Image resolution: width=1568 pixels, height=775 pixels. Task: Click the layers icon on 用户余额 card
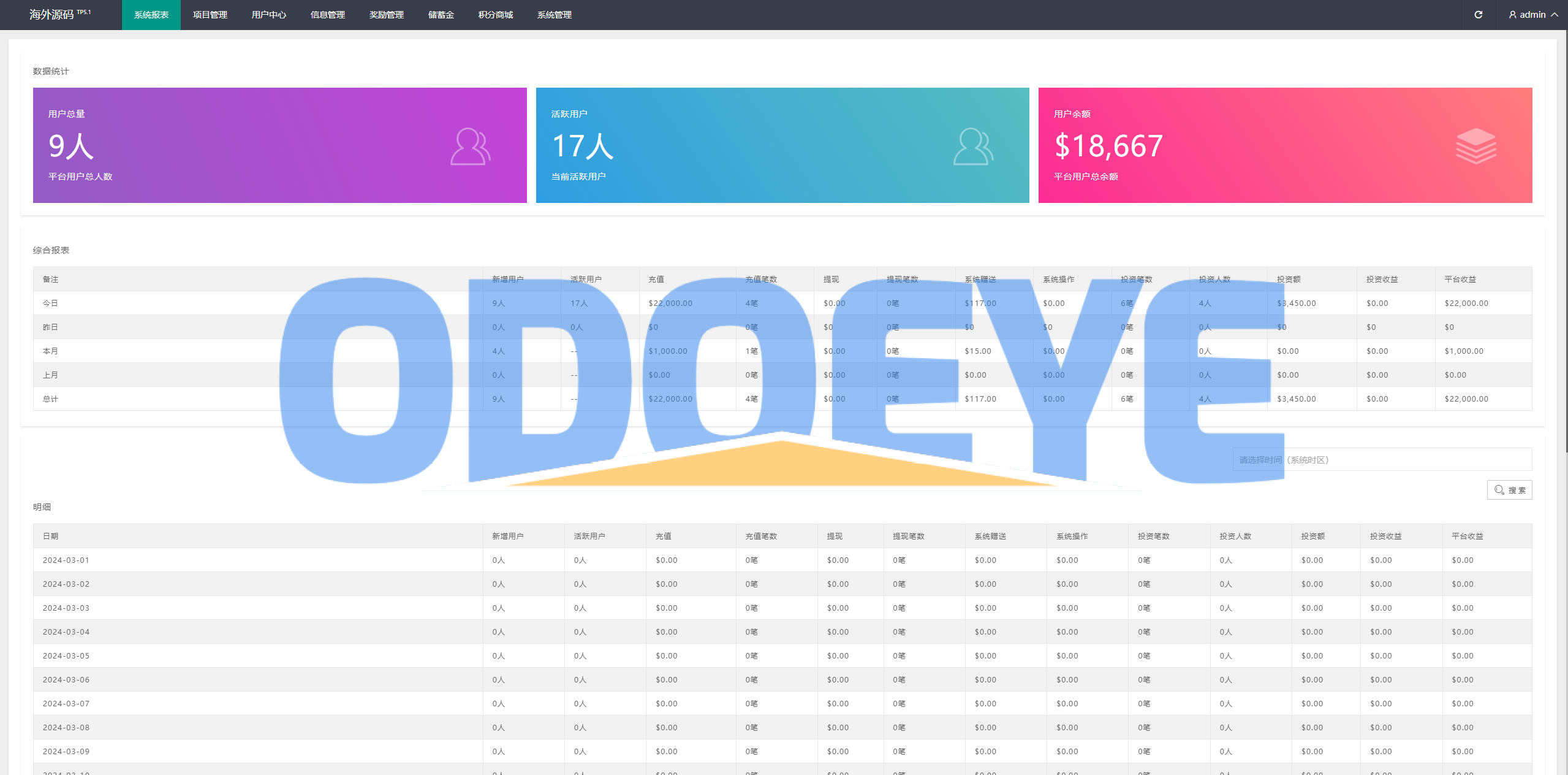[1476, 146]
